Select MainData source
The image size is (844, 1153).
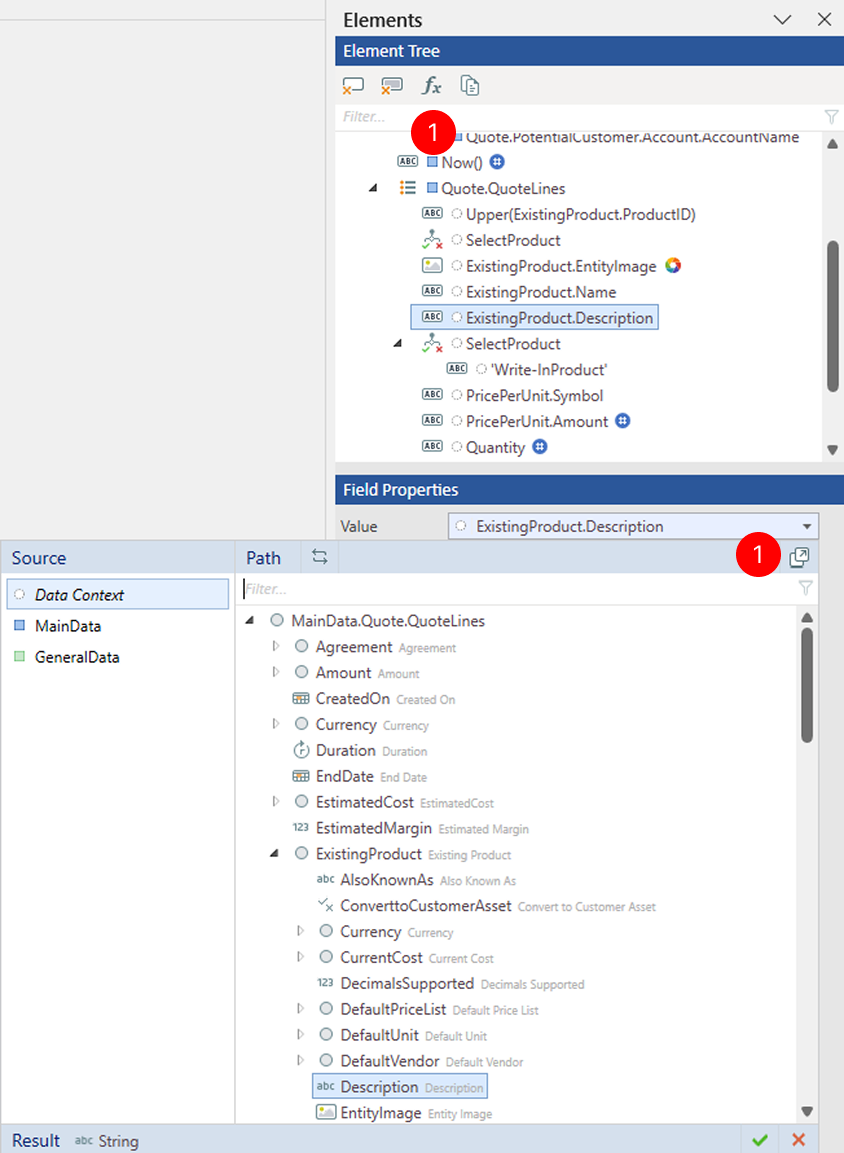point(68,626)
